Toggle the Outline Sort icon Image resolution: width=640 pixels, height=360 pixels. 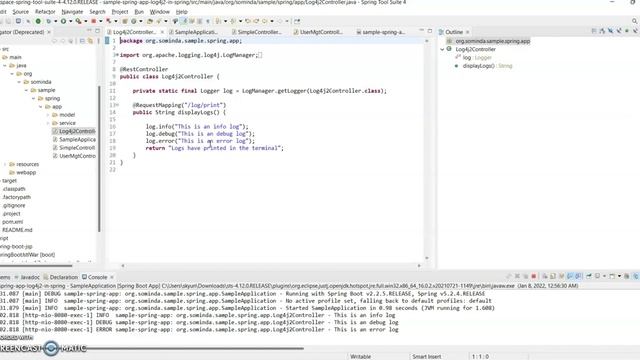tap(602, 31)
